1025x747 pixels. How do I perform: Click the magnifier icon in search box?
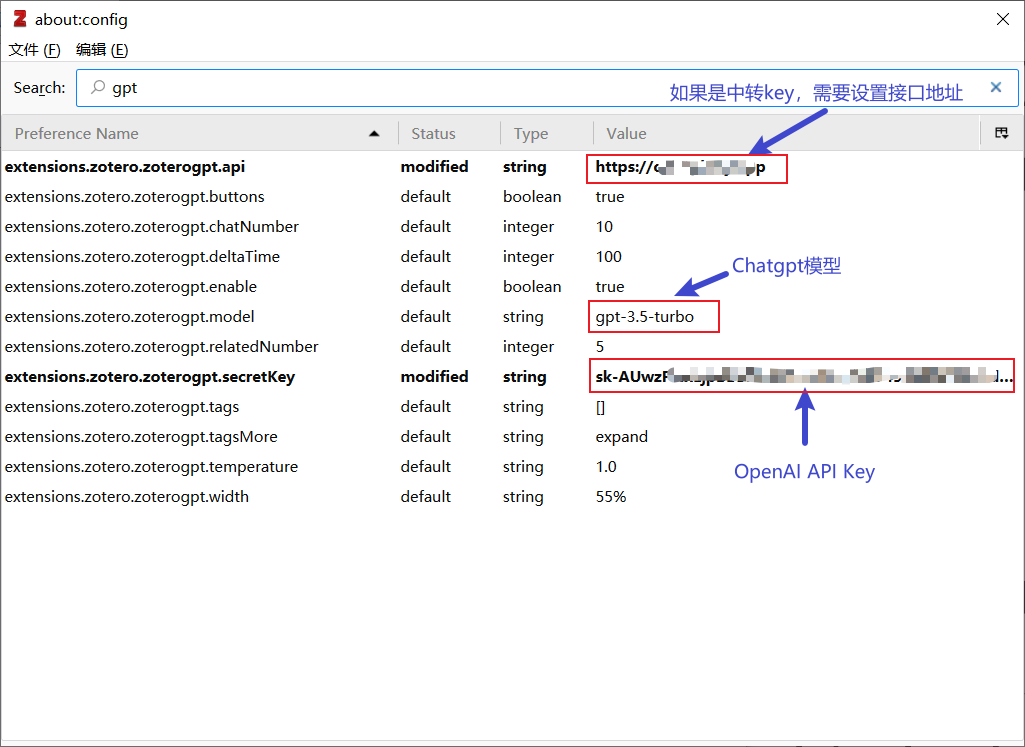point(98,87)
